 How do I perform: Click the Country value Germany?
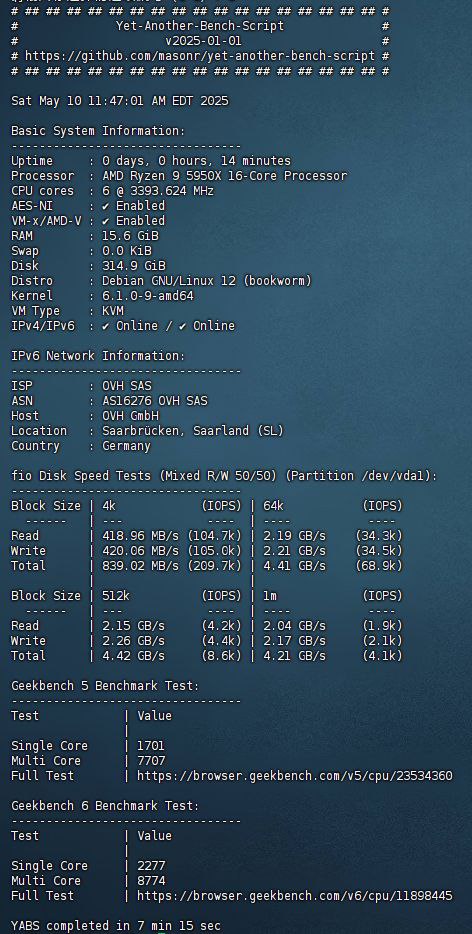pos(126,446)
